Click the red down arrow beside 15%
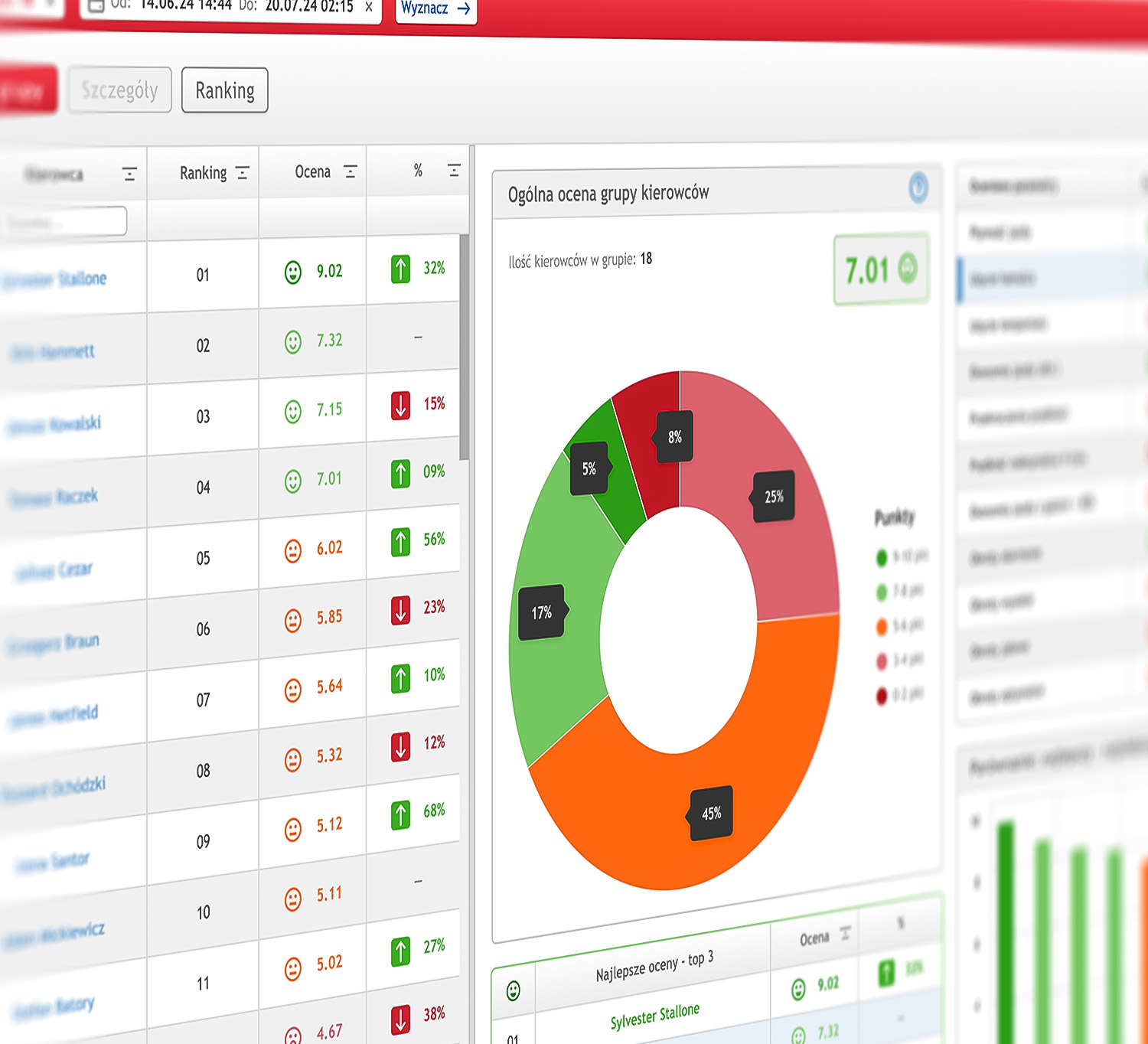 pyautogui.click(x=400, y=405)
